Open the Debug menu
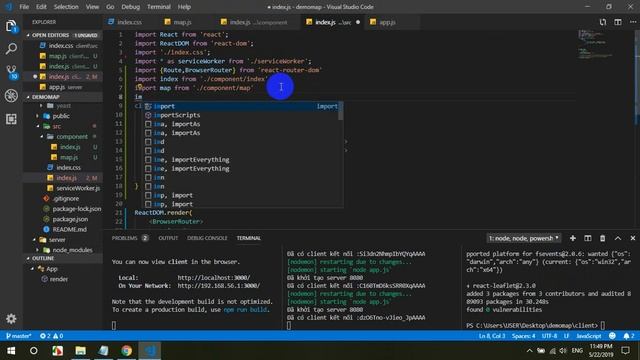 [131, 7]
